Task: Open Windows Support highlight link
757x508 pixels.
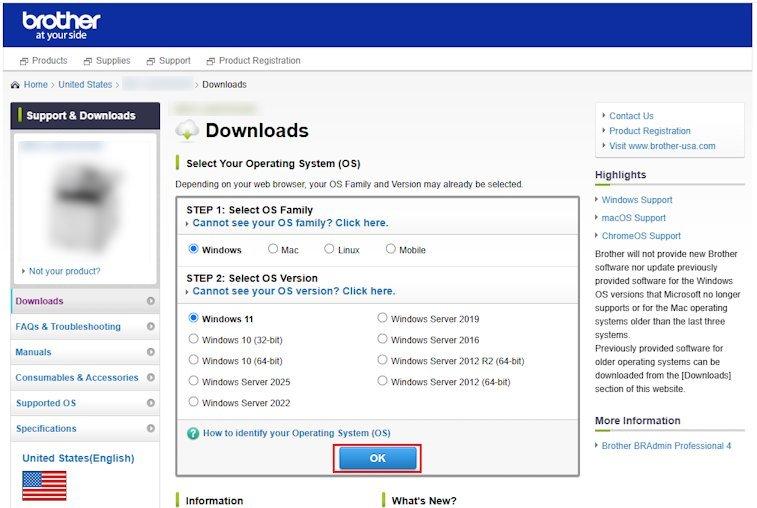Action: pos(637,200)
